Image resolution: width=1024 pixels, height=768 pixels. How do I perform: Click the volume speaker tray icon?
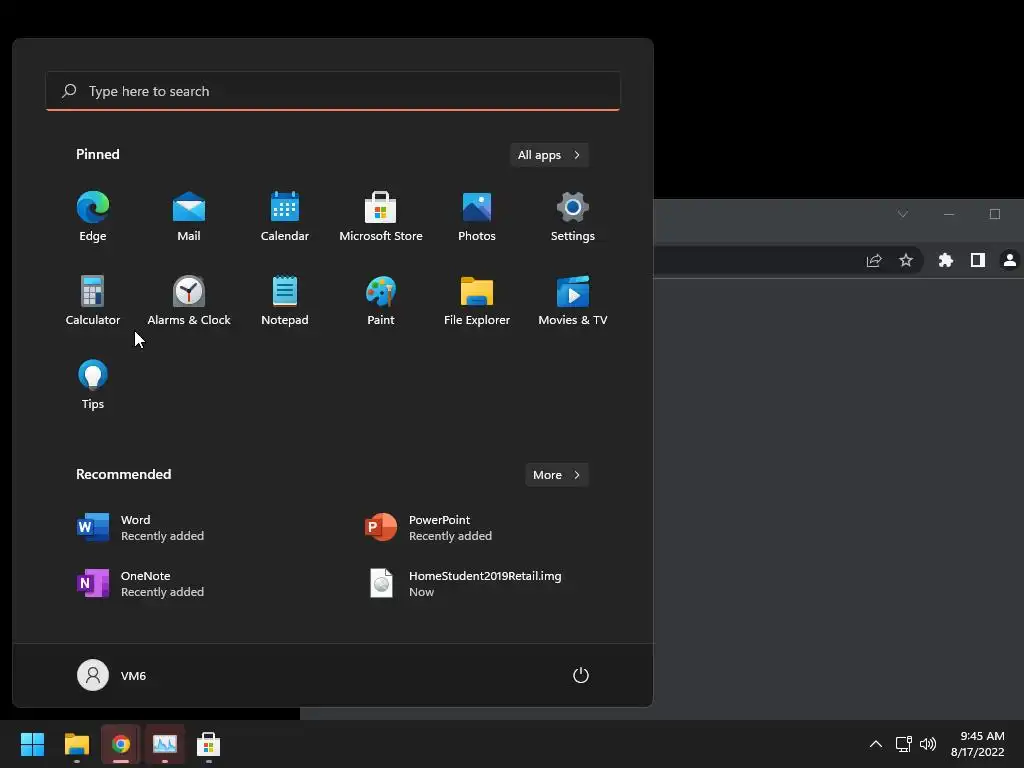click(927, 744)
